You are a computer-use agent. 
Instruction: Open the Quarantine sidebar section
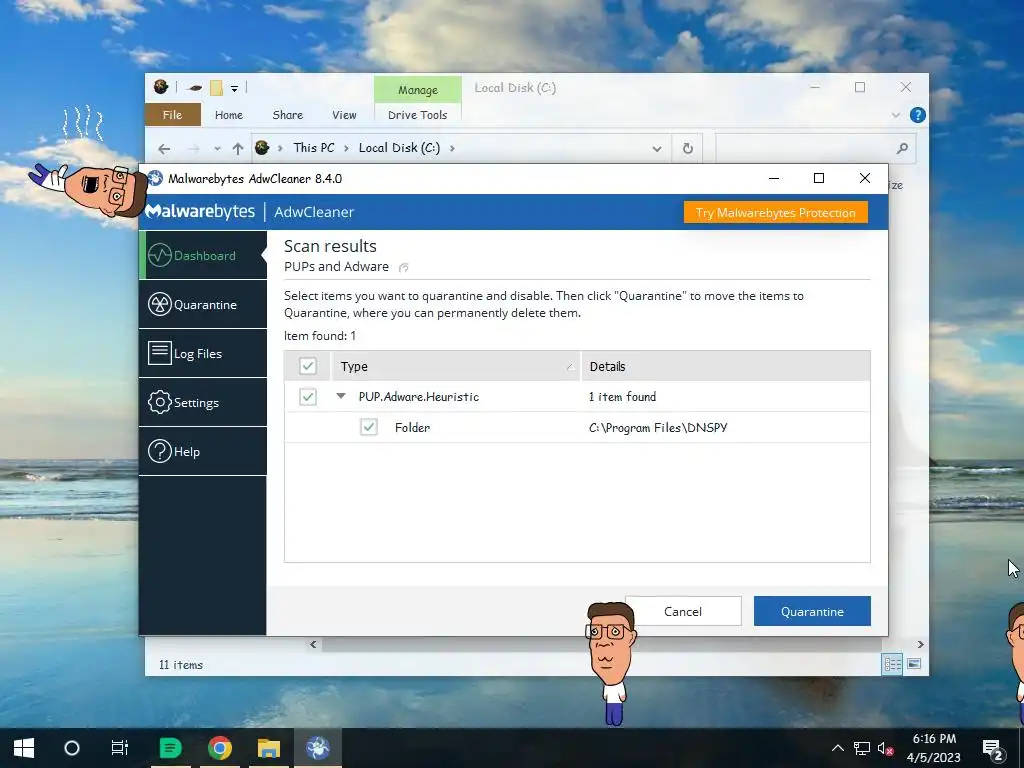tap(203, 304)
